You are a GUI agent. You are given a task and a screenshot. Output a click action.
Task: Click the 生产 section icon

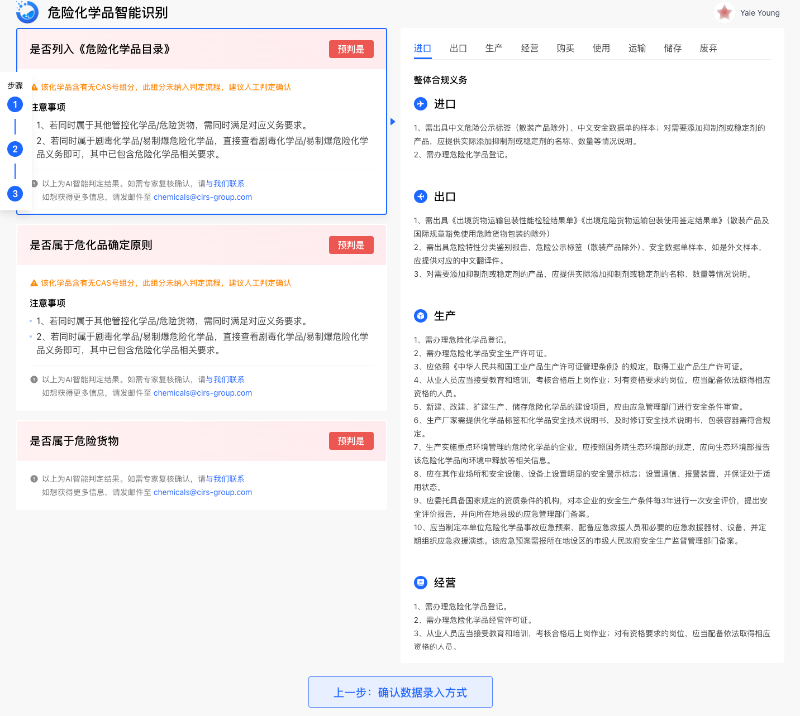click(x=420, y=316)
